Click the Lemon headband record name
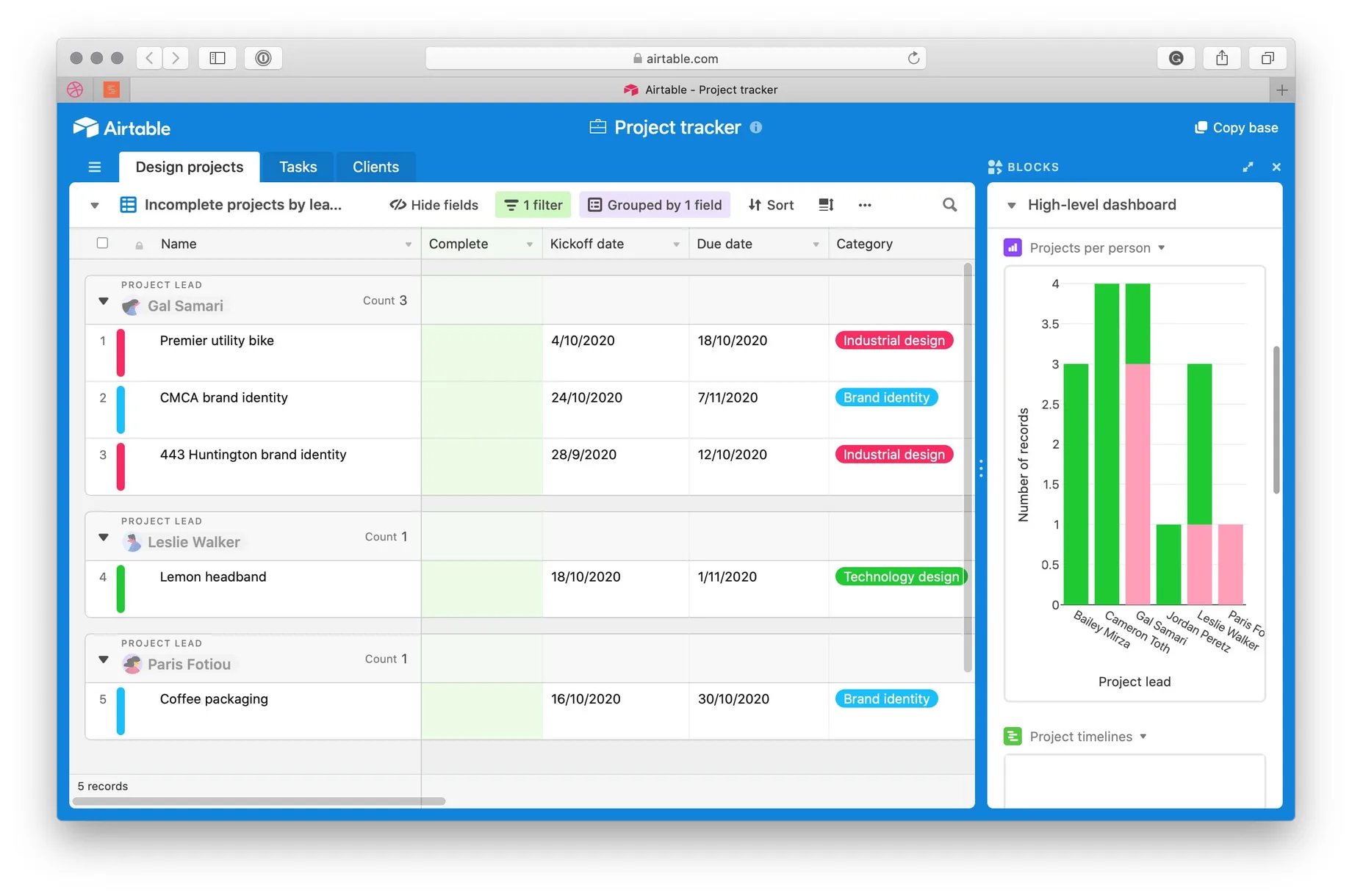Screen dimensions: 1352x896 [213, 577]
